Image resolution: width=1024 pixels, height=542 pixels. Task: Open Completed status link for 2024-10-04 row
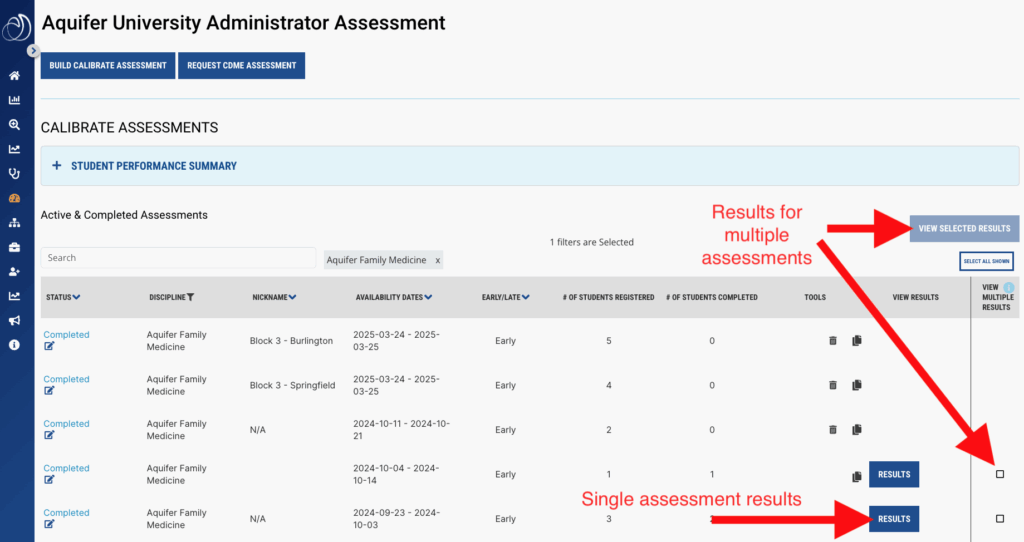coord(66,468)
